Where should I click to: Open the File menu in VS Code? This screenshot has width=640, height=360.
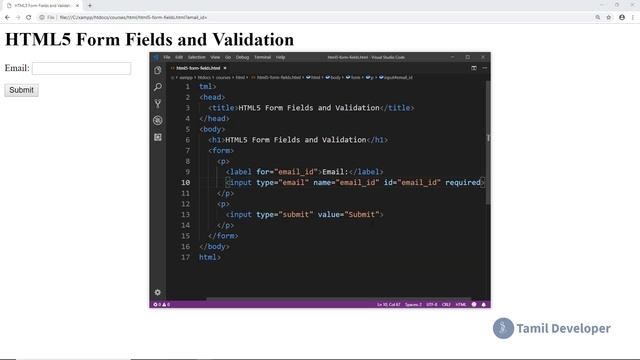pyautogui.click(x=167, y=58)
